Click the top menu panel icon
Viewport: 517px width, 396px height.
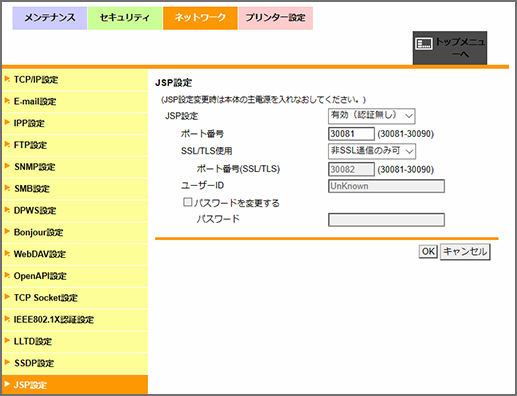424,43
